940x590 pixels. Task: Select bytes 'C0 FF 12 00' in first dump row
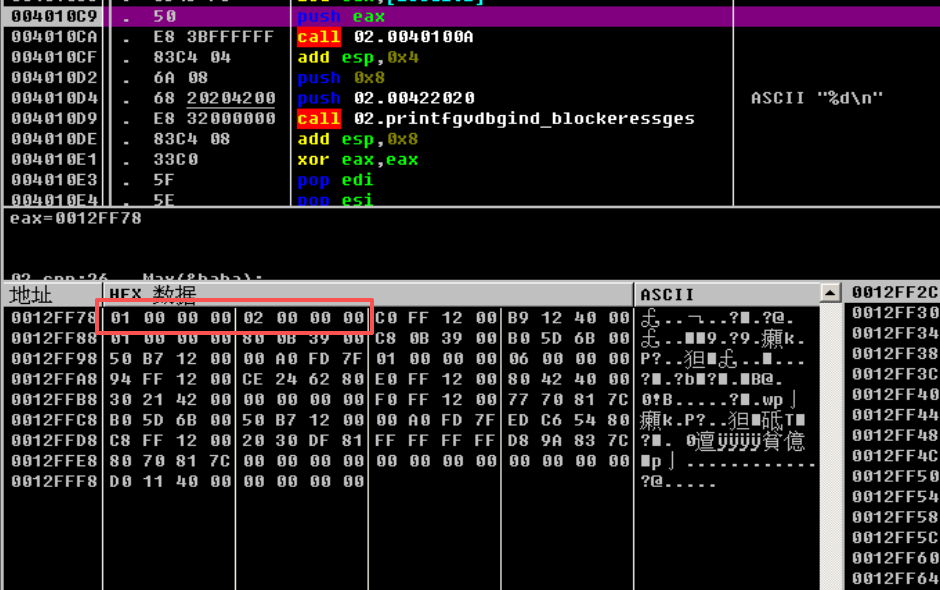pos(436,318)
